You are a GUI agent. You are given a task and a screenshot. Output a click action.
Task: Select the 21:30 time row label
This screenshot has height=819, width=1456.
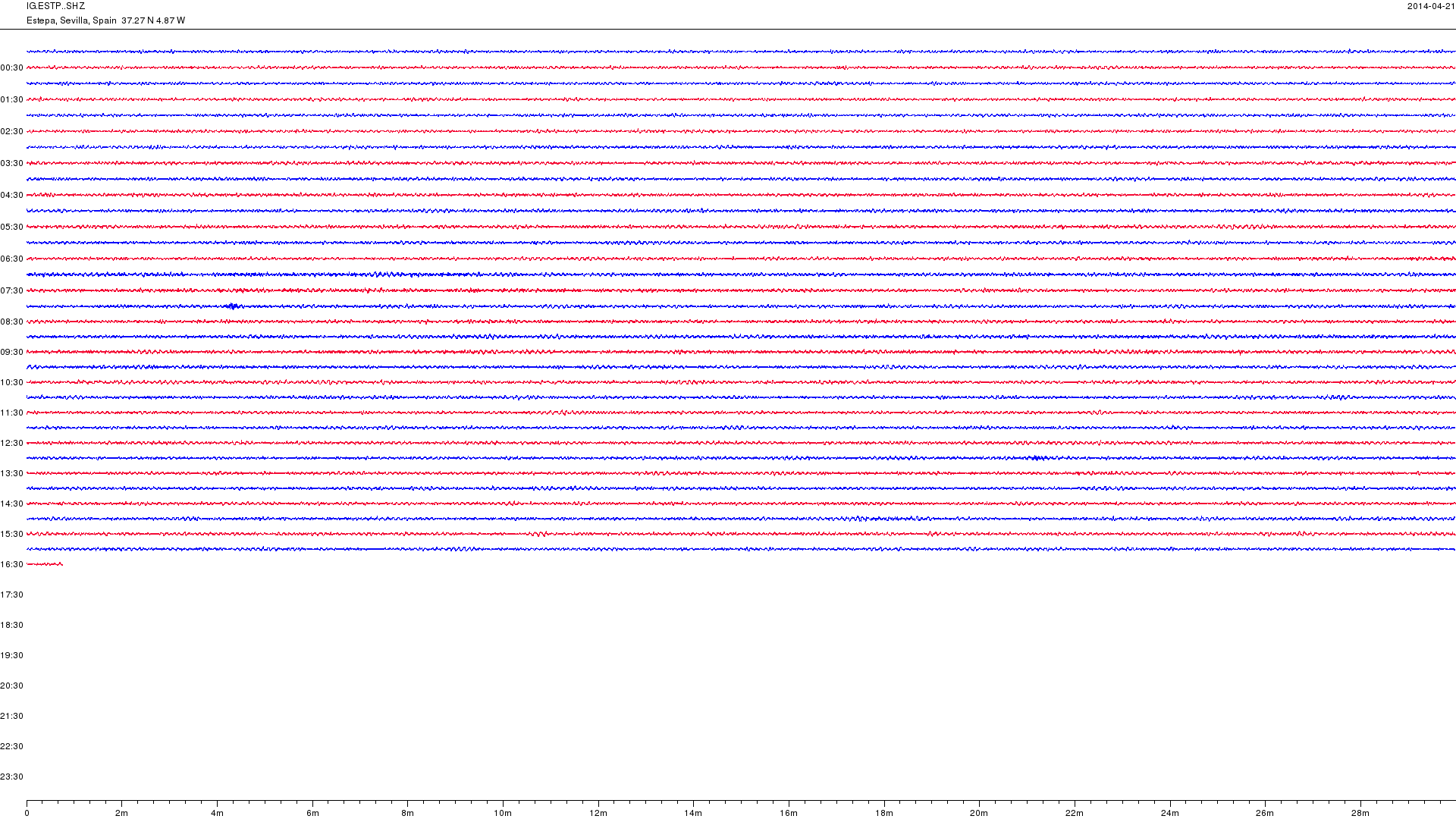12,716
